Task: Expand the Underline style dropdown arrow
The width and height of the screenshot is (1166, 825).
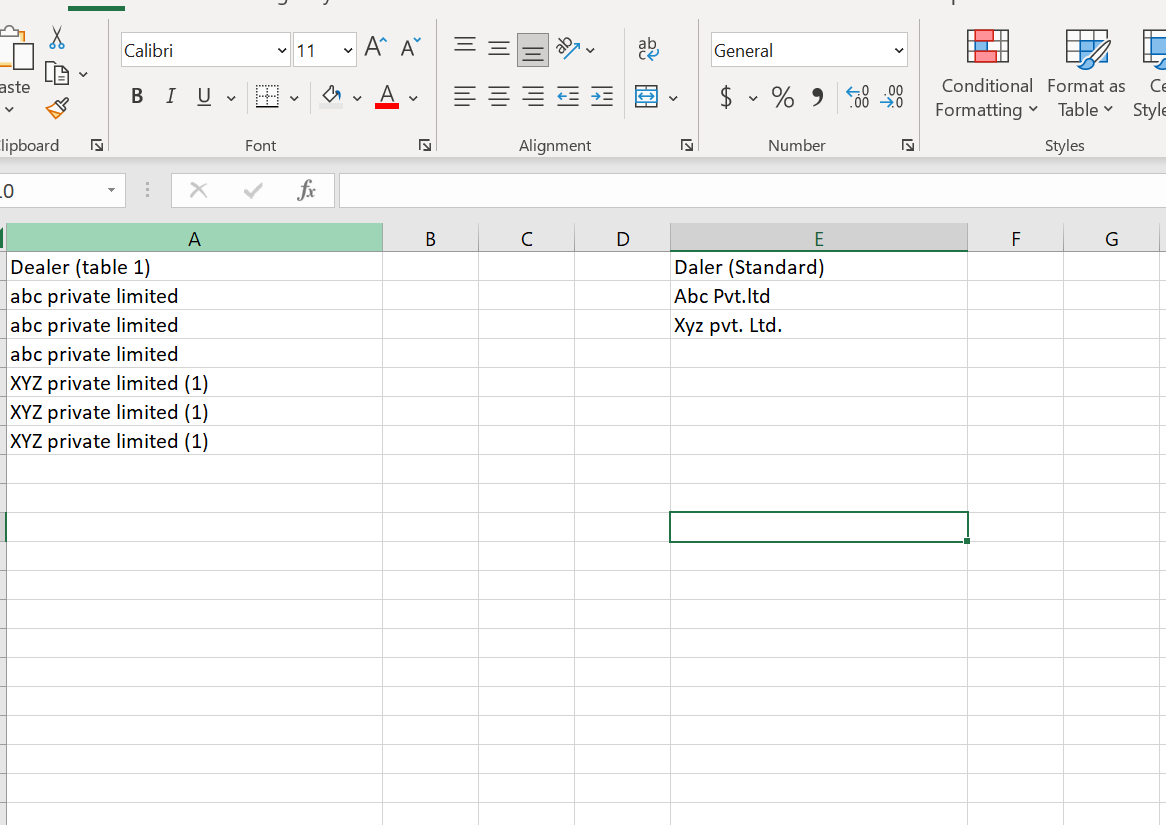Action: [231, 97]
